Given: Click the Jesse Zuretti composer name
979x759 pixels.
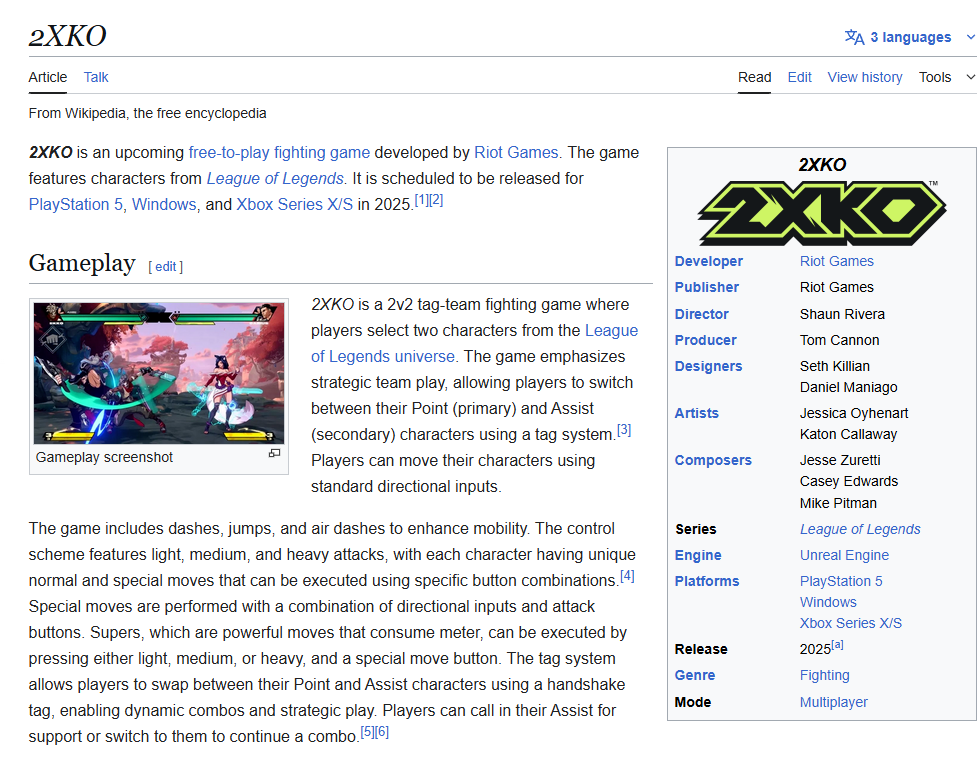Looking at the screenshot, I should [840, 461].
